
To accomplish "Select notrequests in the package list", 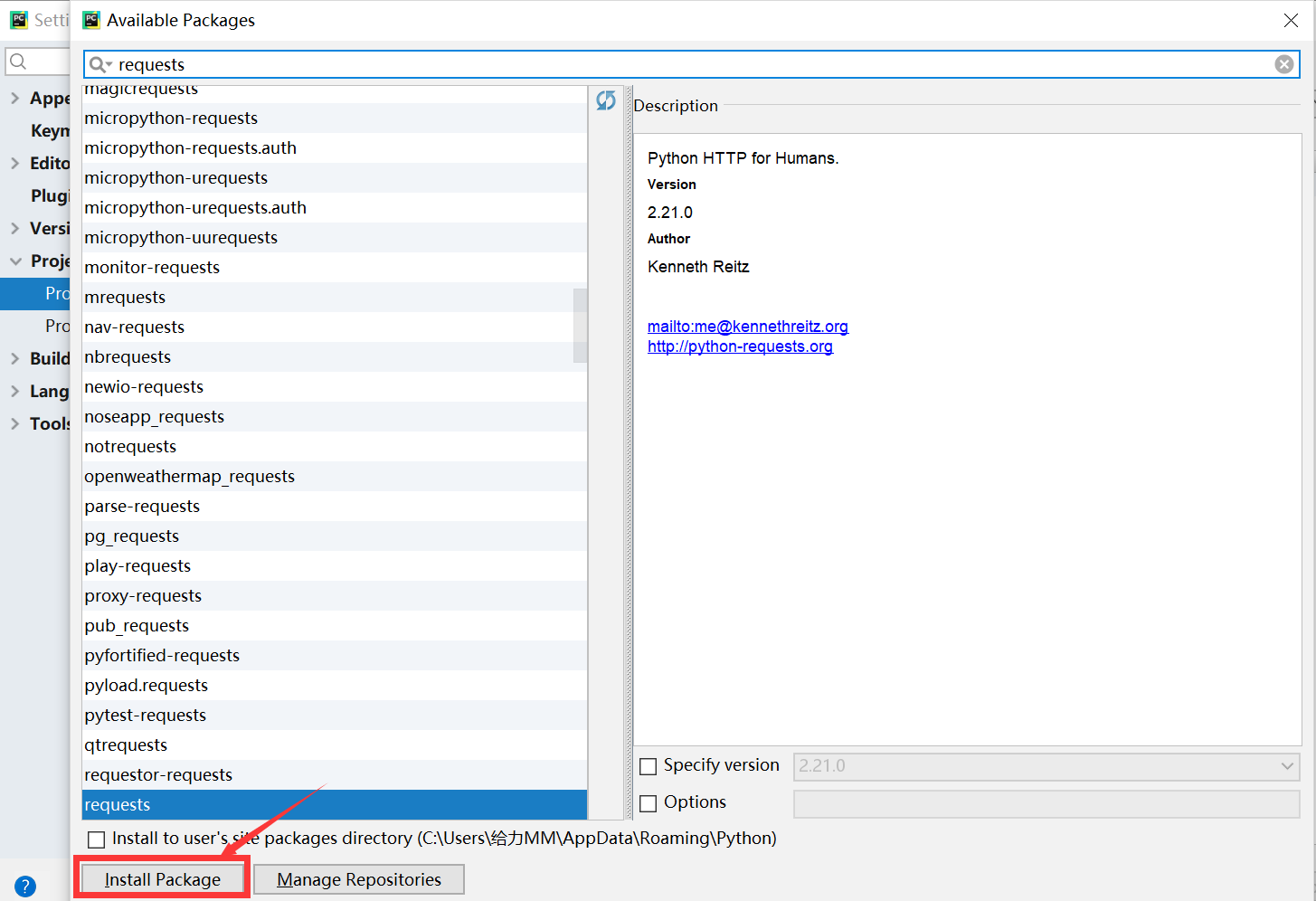I will (335, 447).
